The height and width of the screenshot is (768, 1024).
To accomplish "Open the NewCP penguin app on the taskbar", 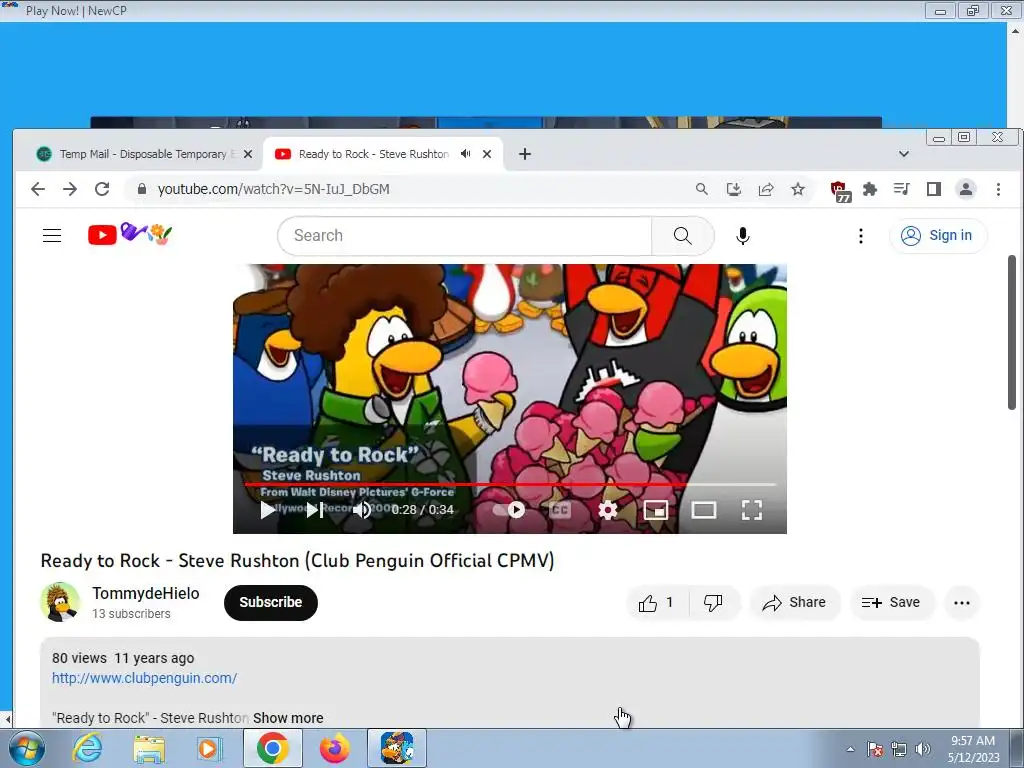I will pos(397,748).
